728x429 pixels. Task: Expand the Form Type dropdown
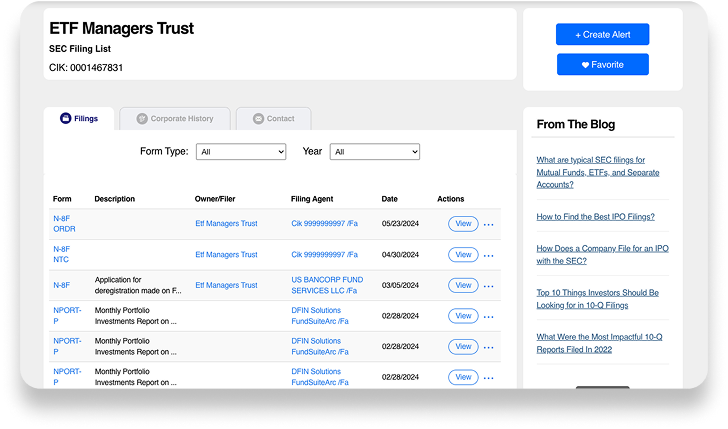(241, 152)
